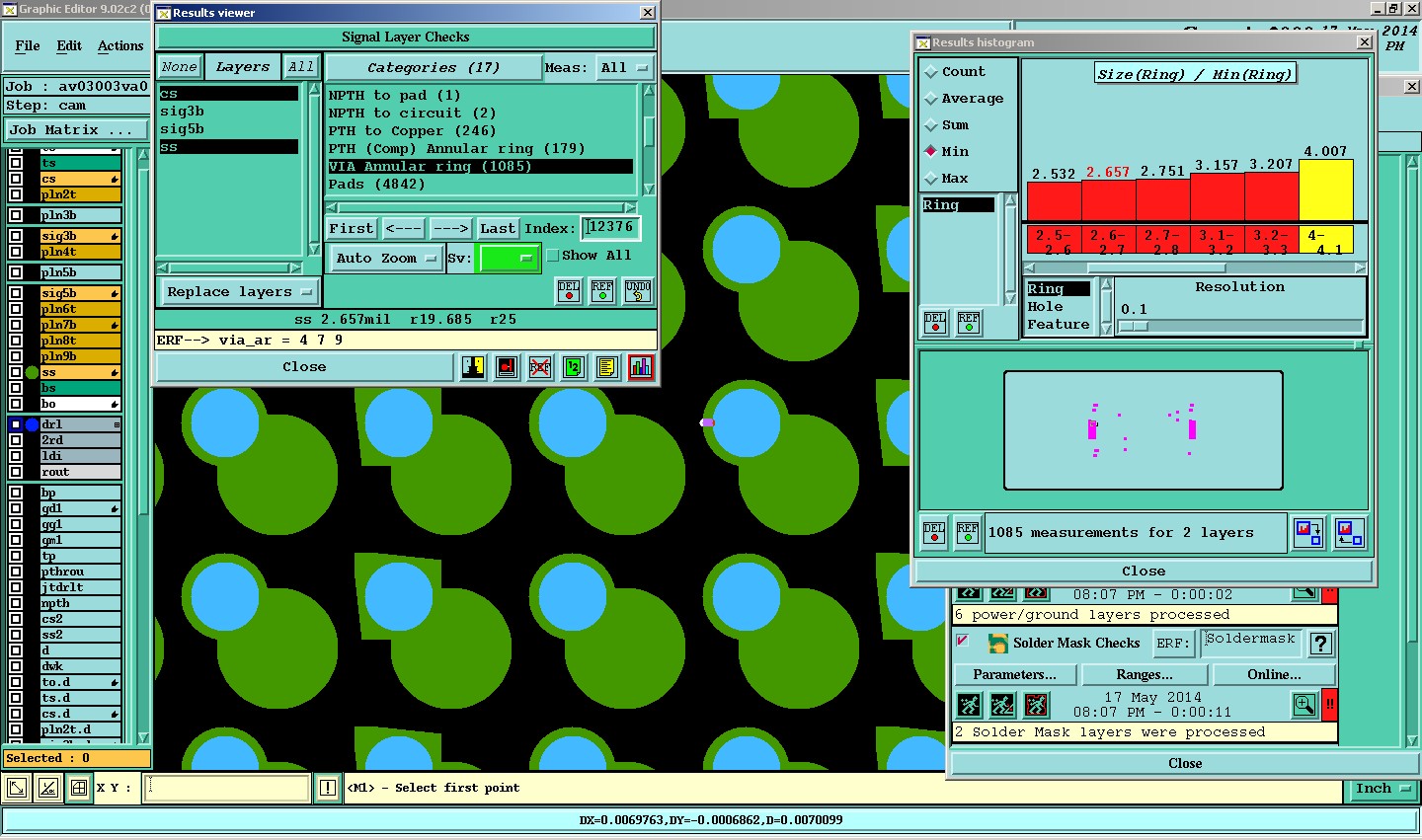The image size is (1422, 840).
Task: Toggle the Solder Mask Checks checkbox
Action: pyautogui.click(x=963, y=642)
